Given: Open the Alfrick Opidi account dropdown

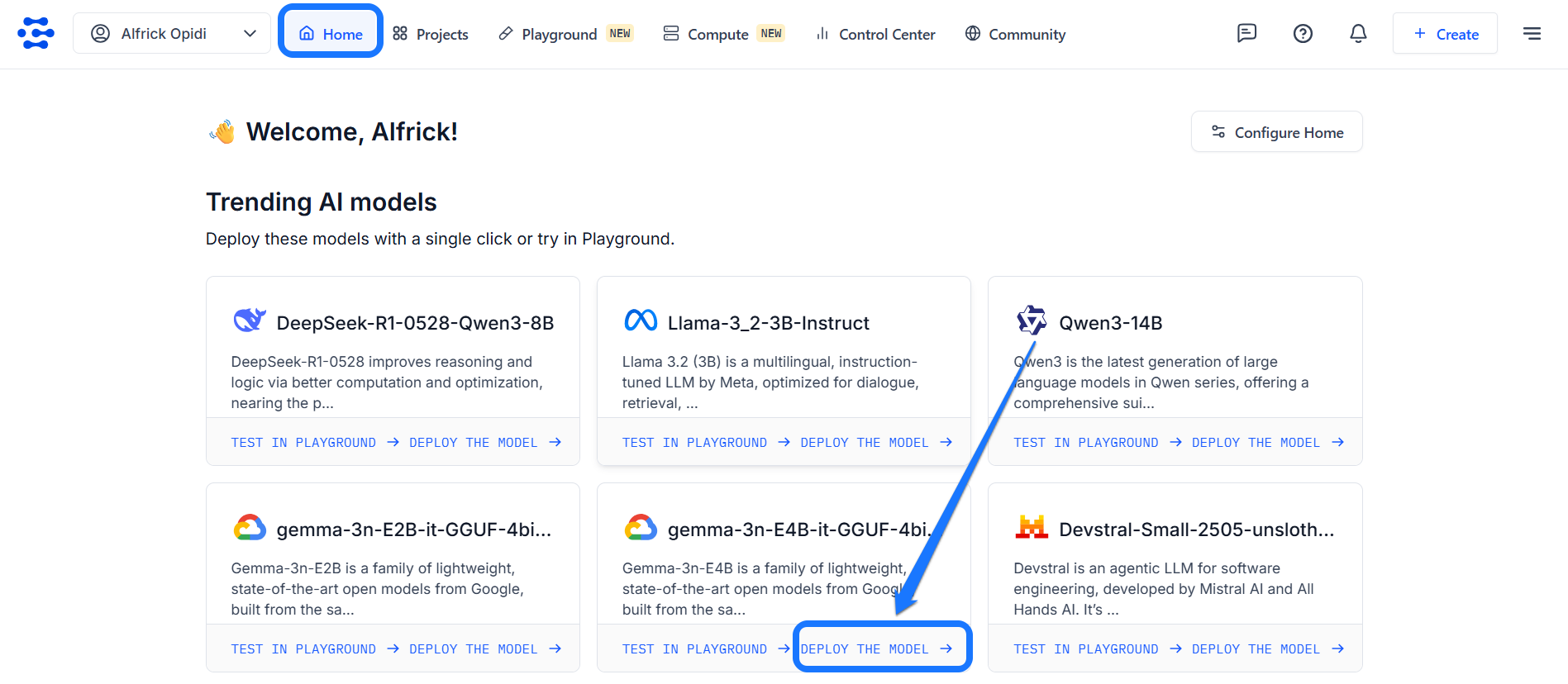Looking at the screenshot, I should pos(172,34).
